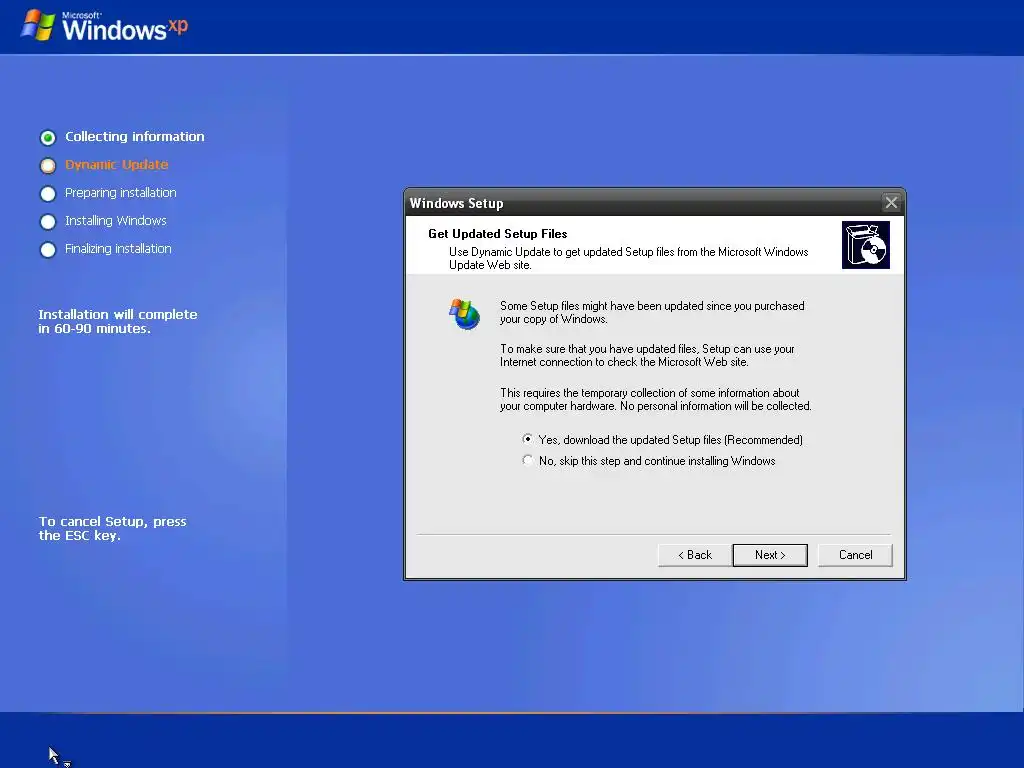Click the Windows globe update icon
Viewport: 1024px width, 768px height.
pos(464,314)
